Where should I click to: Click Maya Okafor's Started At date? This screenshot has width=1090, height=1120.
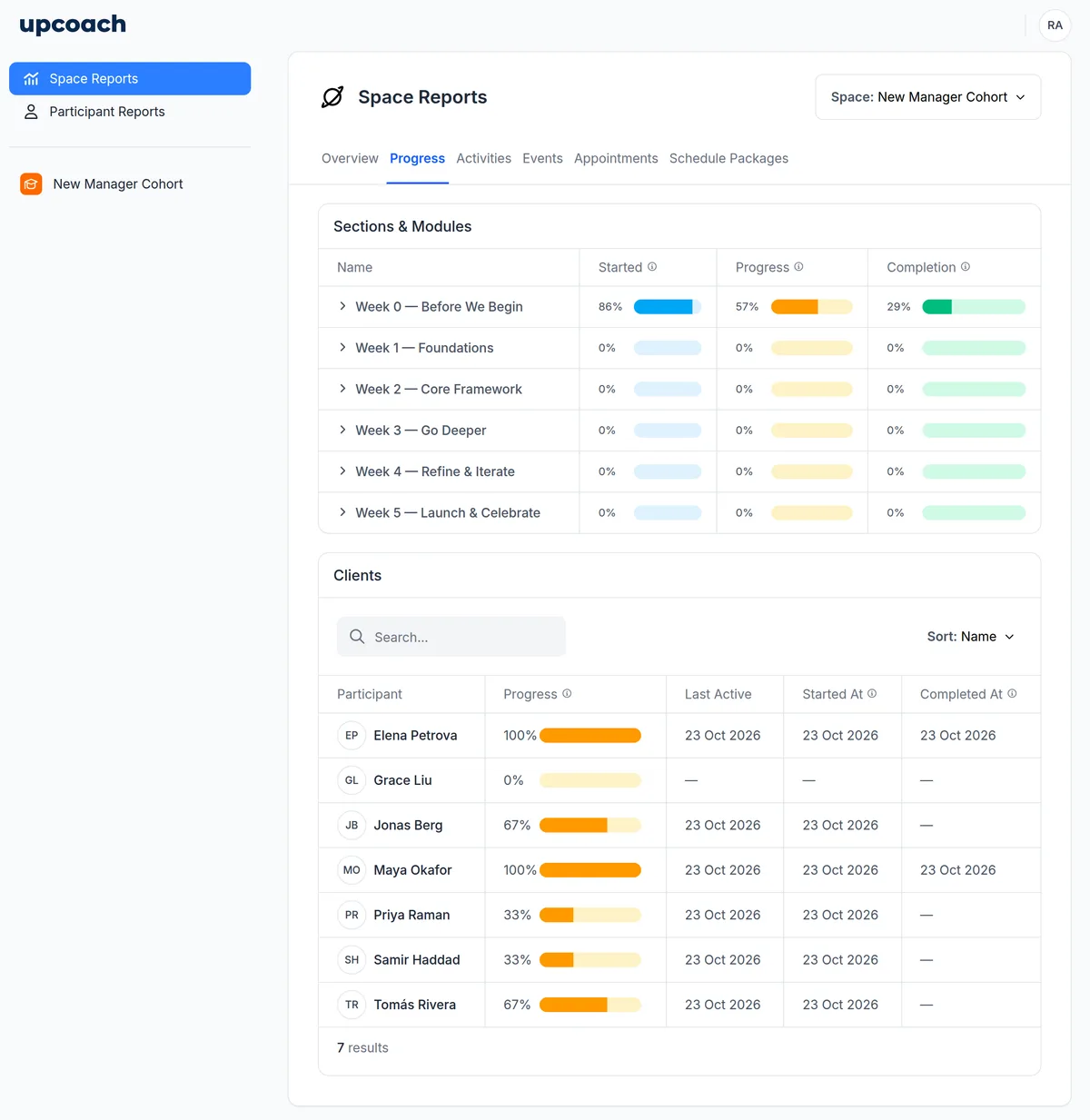click(x=840, y=870)
